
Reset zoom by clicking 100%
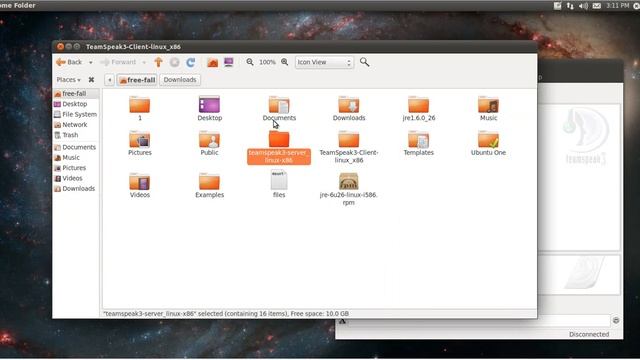click(267, 62)
